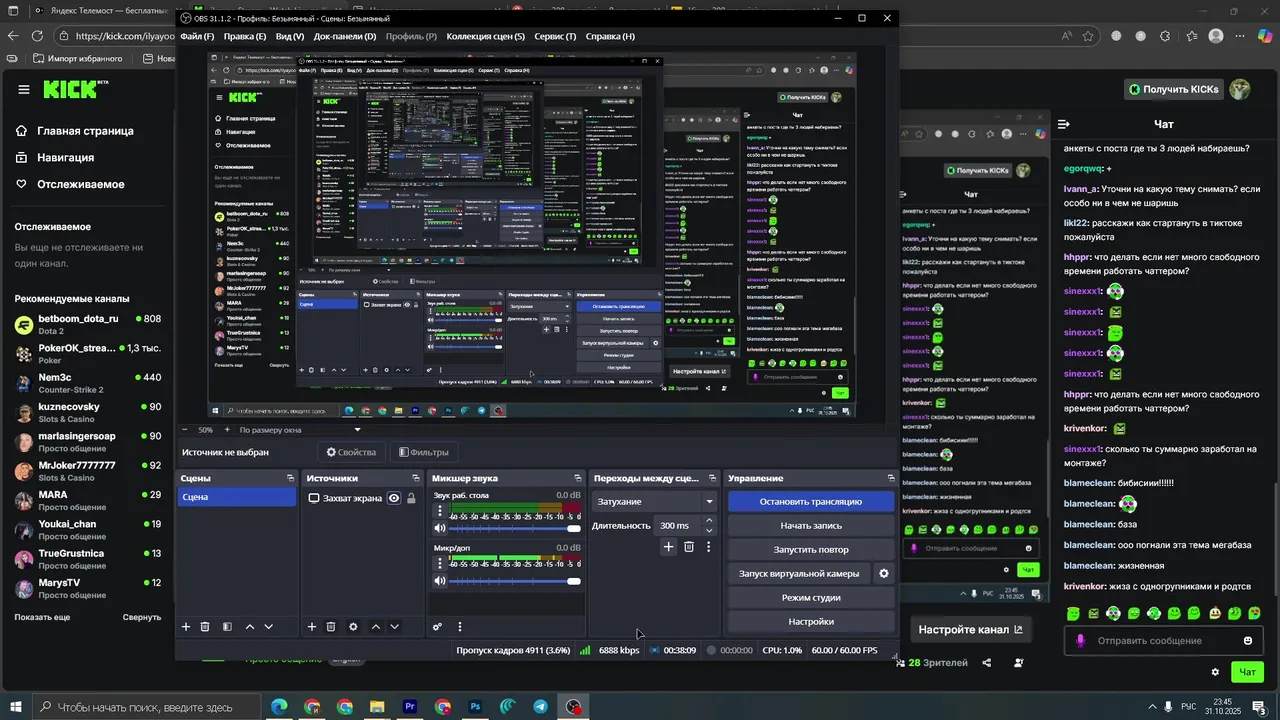Mute the Микр/доп audio channel

click(x=439, y=581)
